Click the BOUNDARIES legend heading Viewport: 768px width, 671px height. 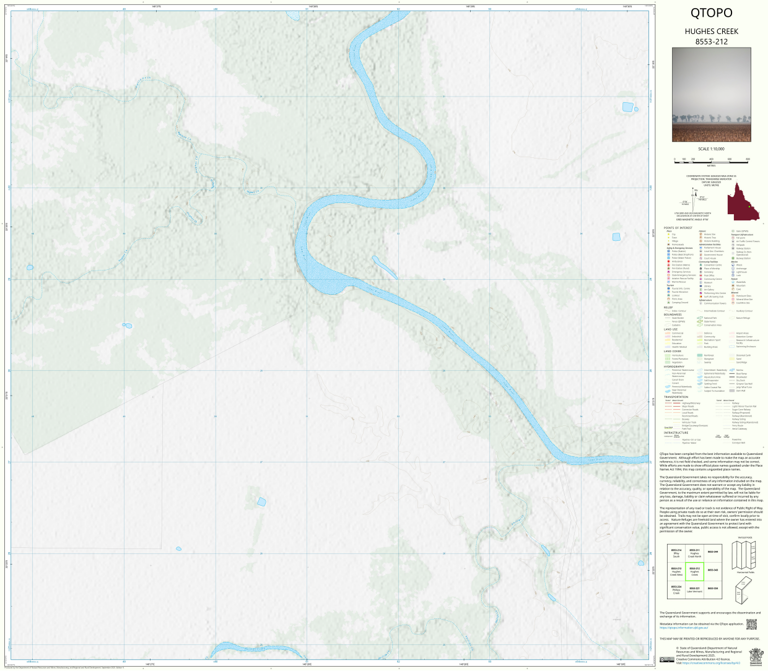(672, 314)
